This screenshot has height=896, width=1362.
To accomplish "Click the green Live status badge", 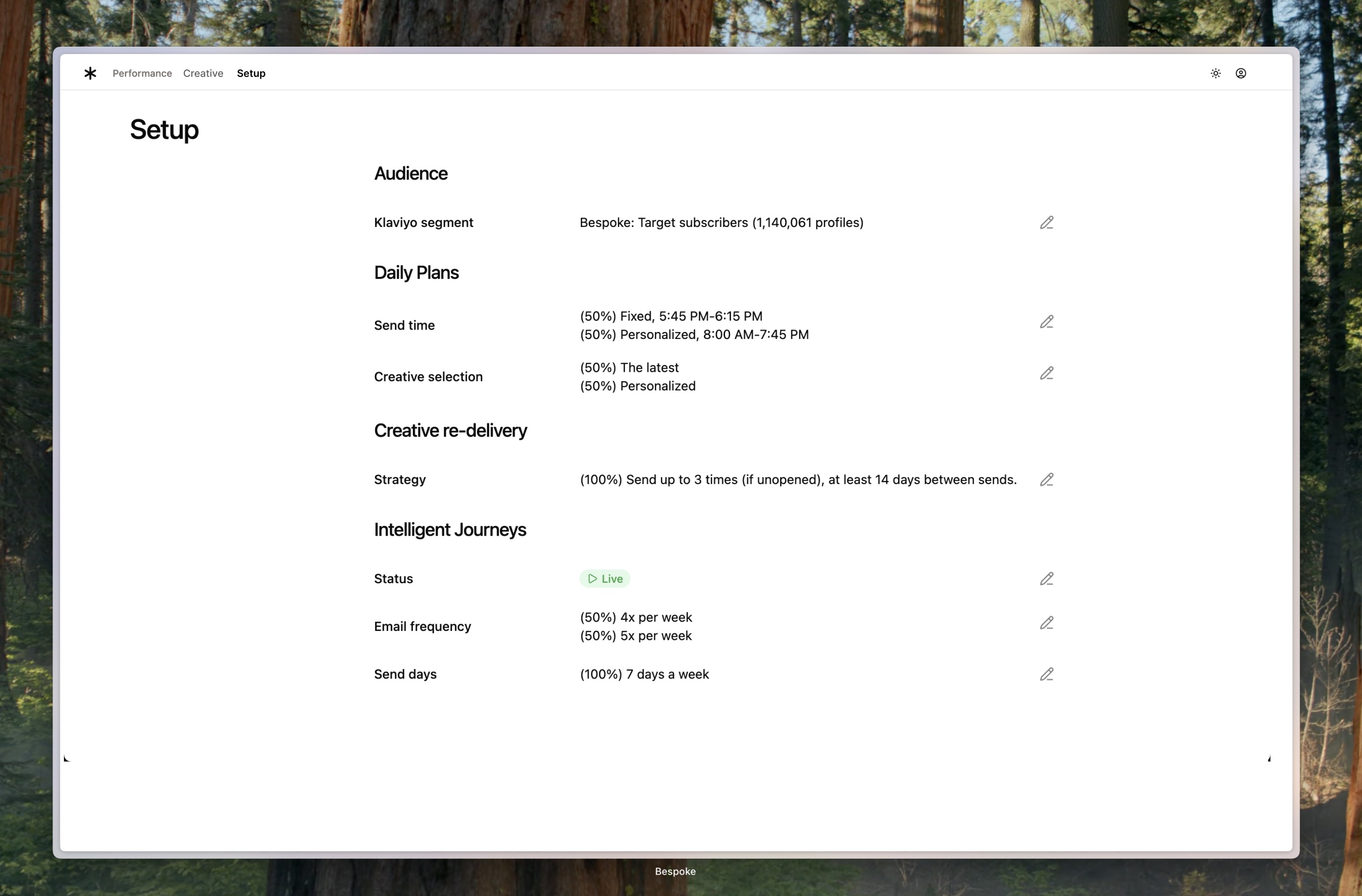I will [x=605, y=579].
